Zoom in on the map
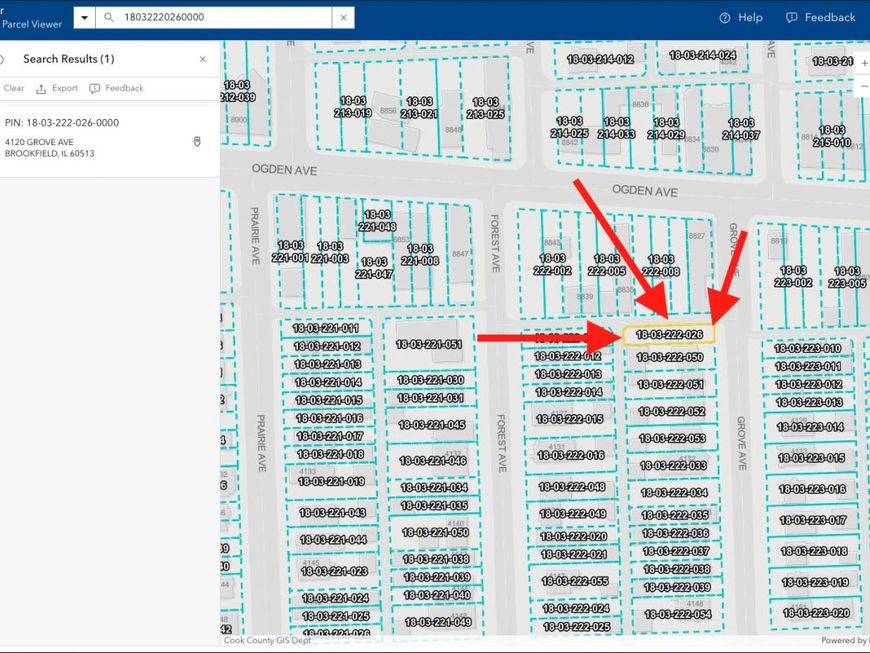Screen dimensions: 870x653 click(x=864, y=62)
